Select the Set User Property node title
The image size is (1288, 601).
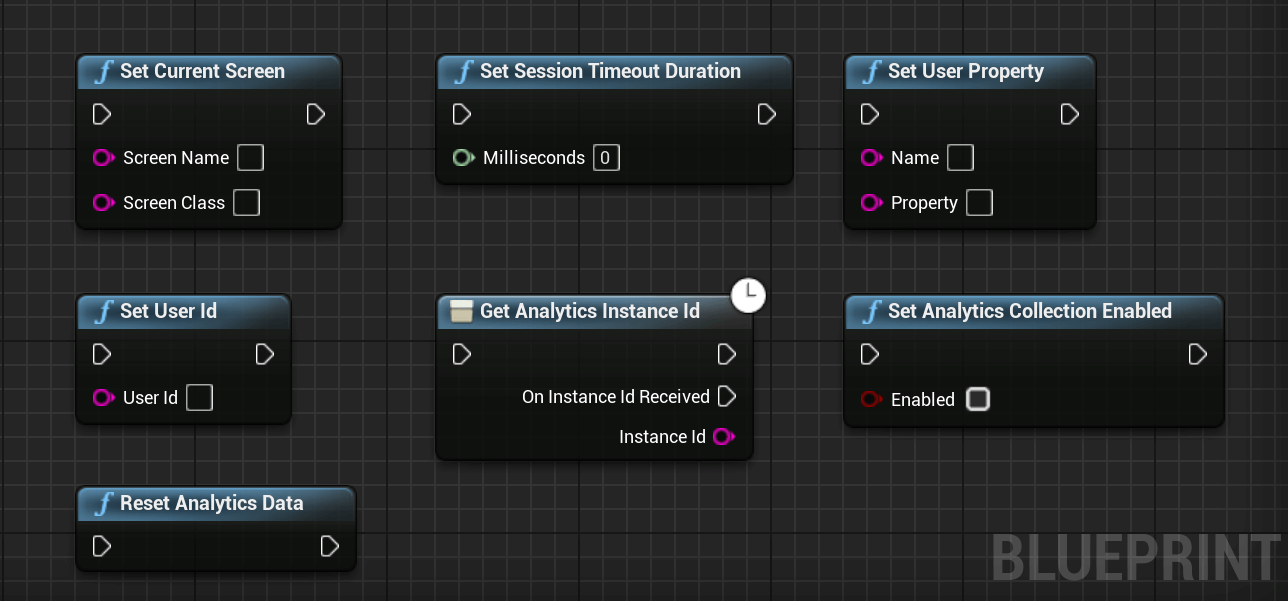[966, 72]
